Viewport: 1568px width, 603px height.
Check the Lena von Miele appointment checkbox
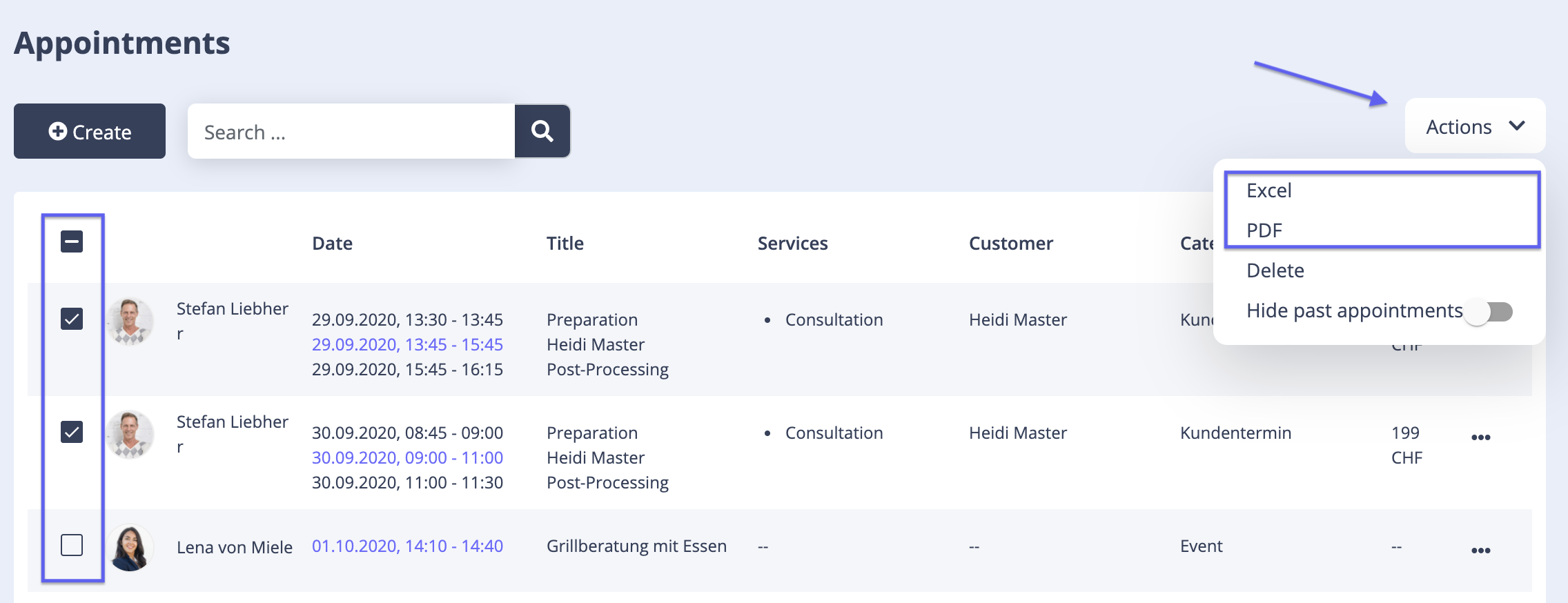tap(72, 545)
